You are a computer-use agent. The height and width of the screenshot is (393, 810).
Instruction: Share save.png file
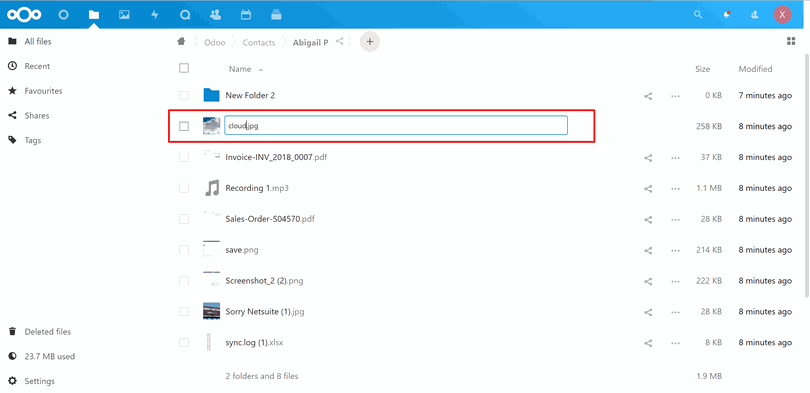648,250
